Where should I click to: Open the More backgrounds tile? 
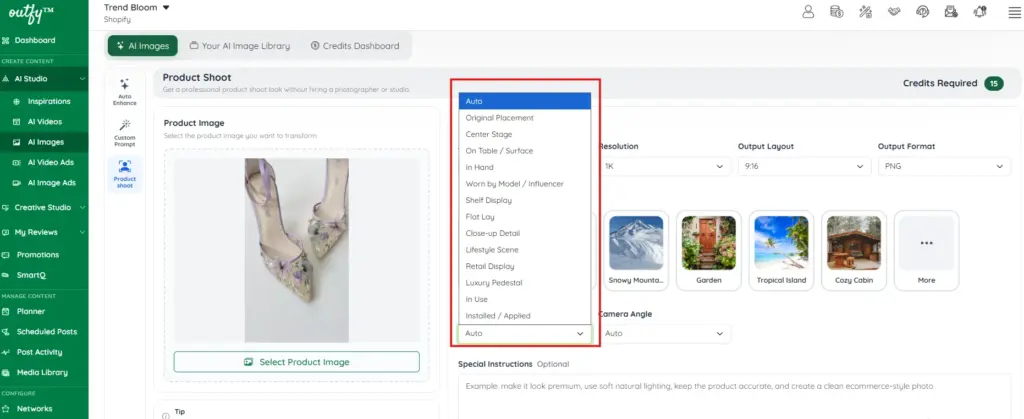[926, 251]
